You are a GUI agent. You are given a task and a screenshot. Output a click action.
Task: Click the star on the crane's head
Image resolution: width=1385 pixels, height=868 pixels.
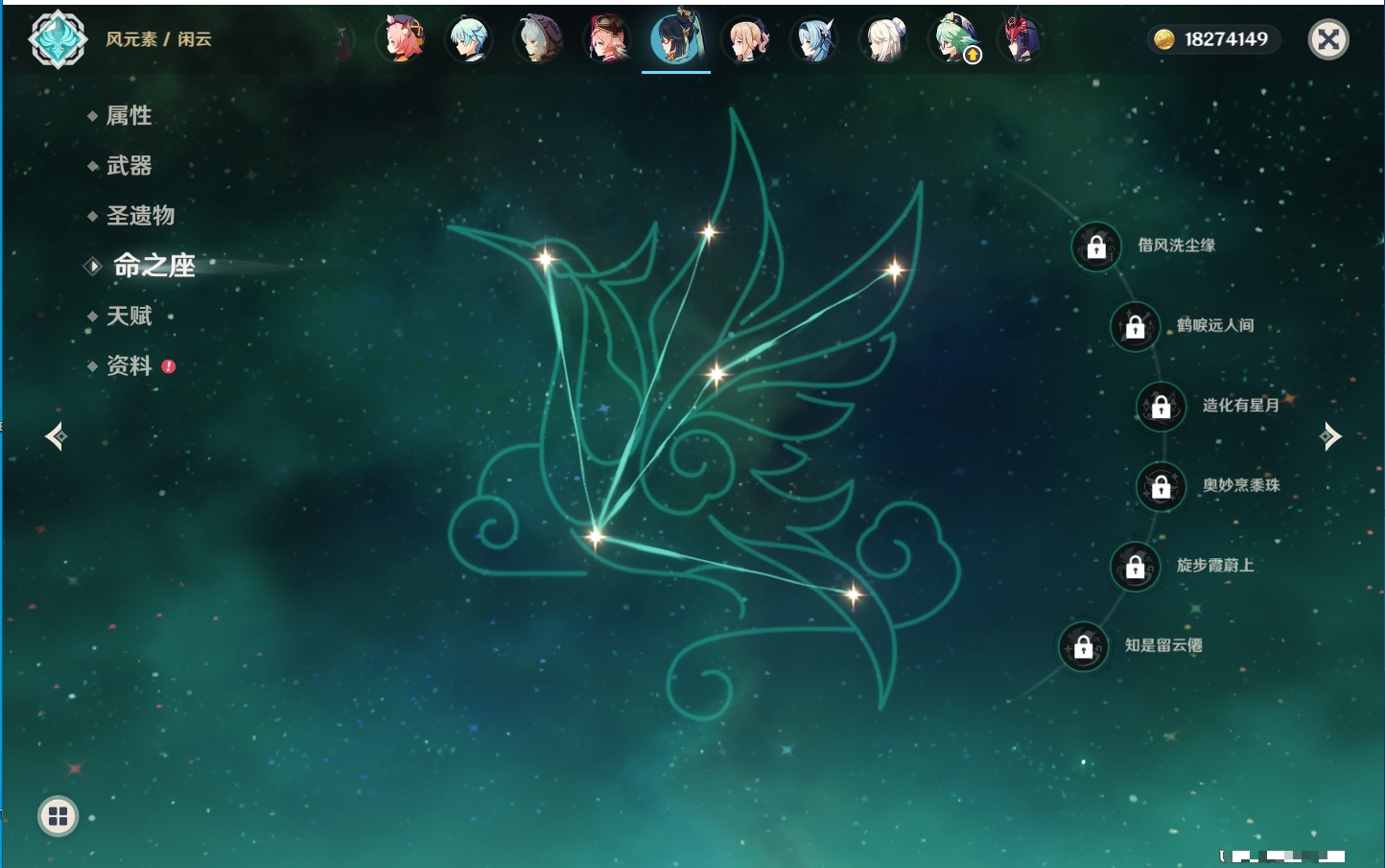click(545, 258)
